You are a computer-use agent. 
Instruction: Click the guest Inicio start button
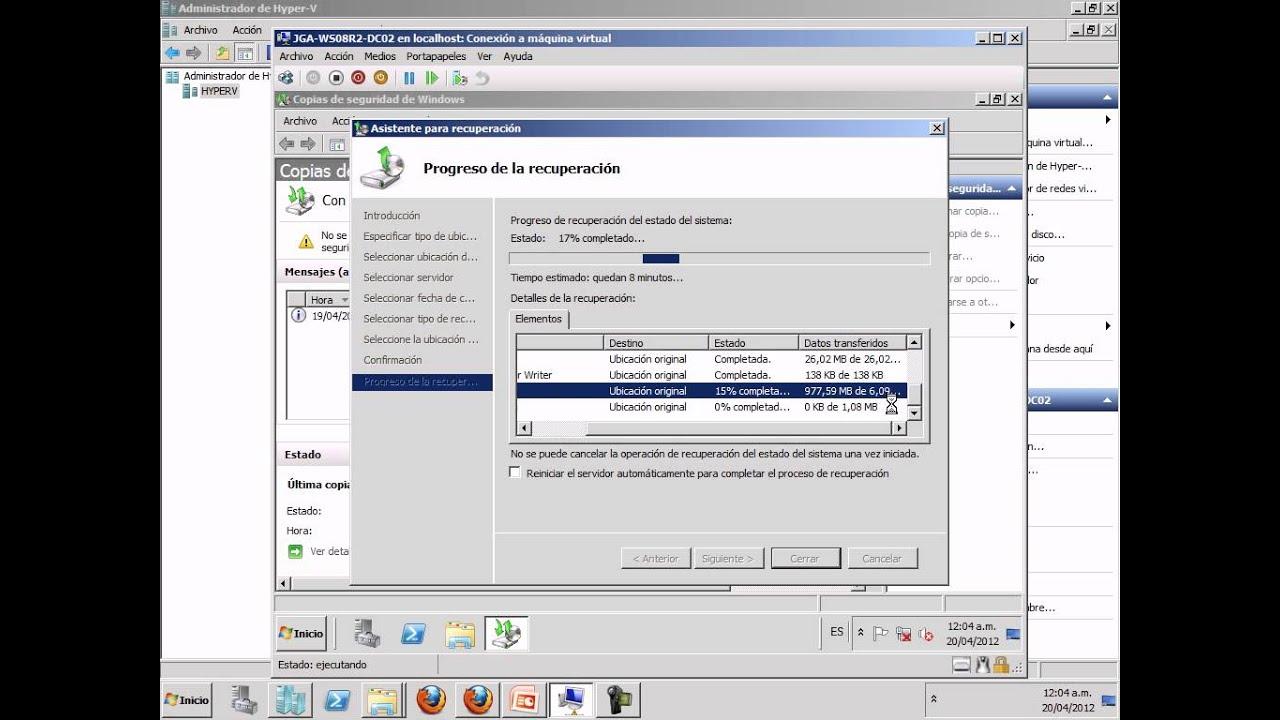(x=301, y=634)
